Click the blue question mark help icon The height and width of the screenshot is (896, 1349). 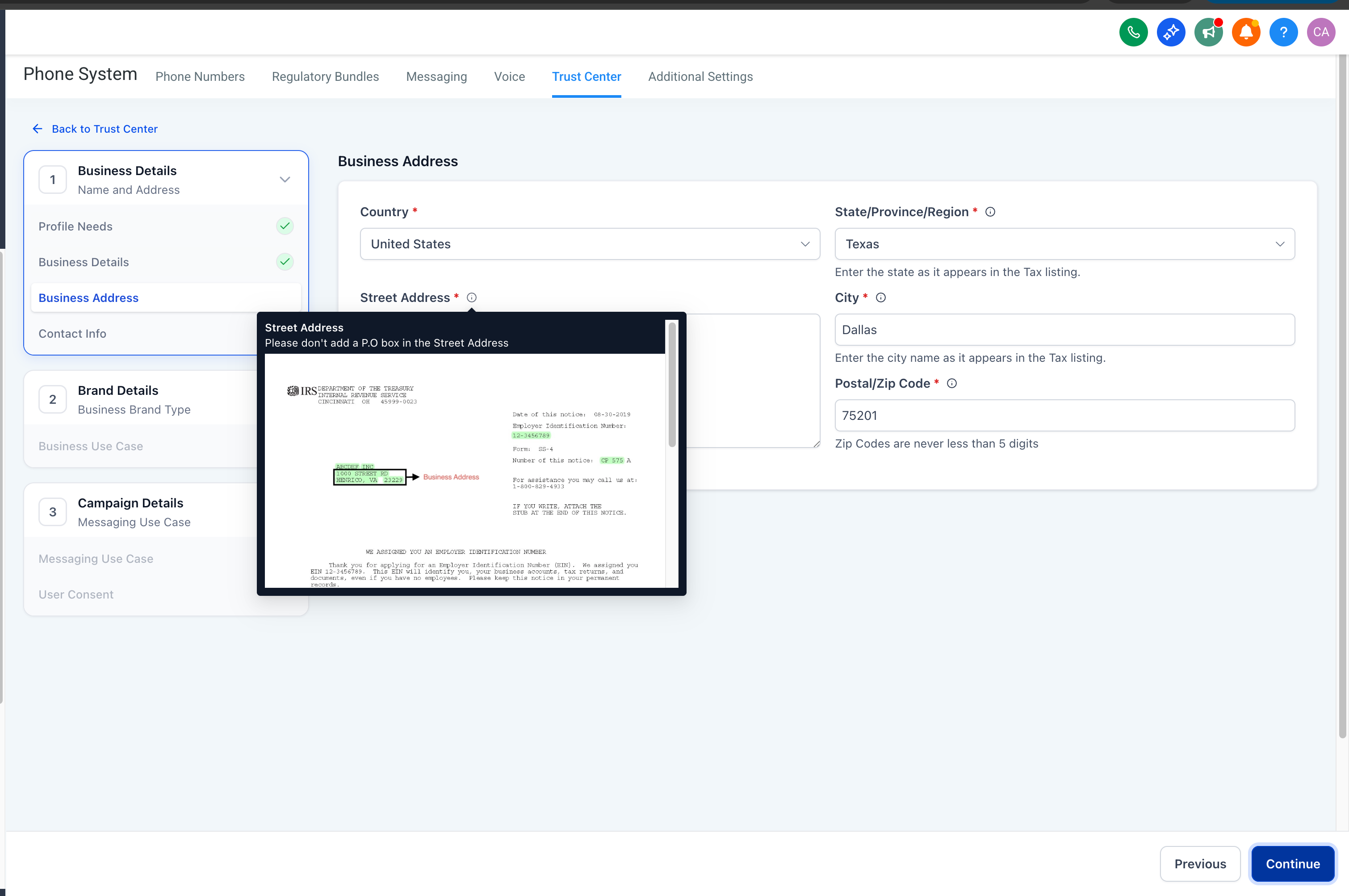pos(1283,32)
